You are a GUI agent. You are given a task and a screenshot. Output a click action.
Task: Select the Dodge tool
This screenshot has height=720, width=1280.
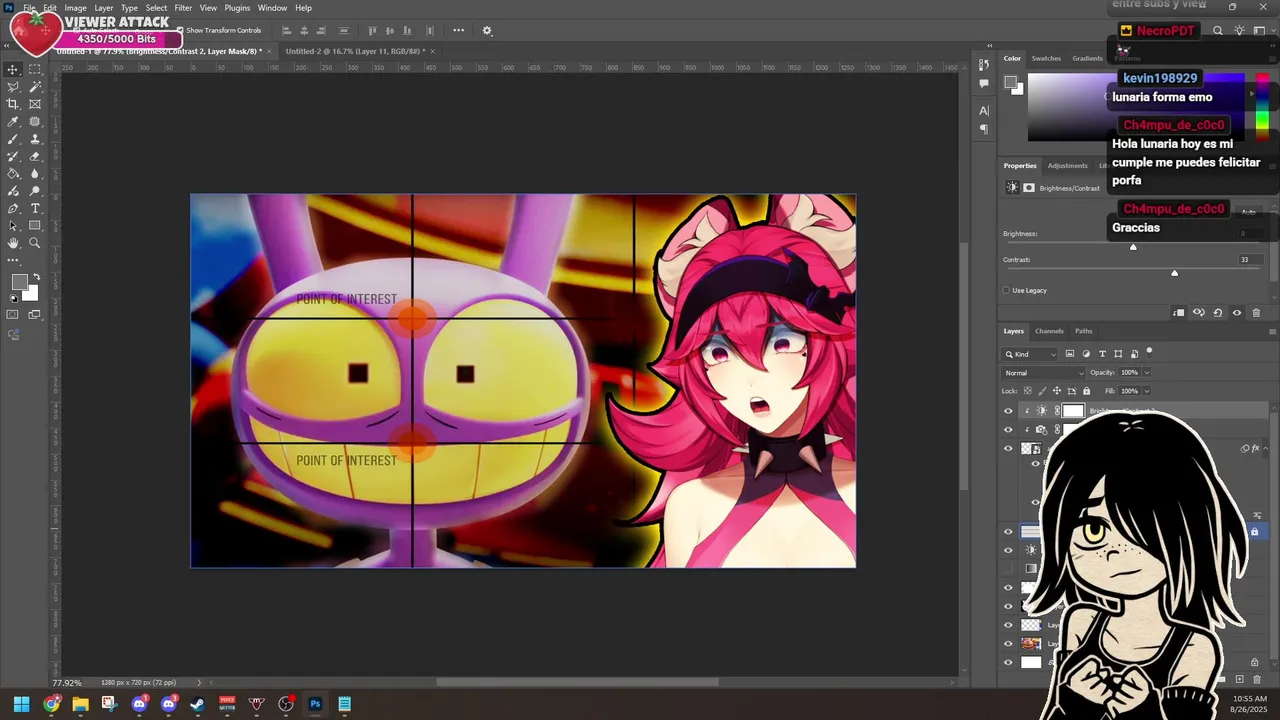(35, 191)
